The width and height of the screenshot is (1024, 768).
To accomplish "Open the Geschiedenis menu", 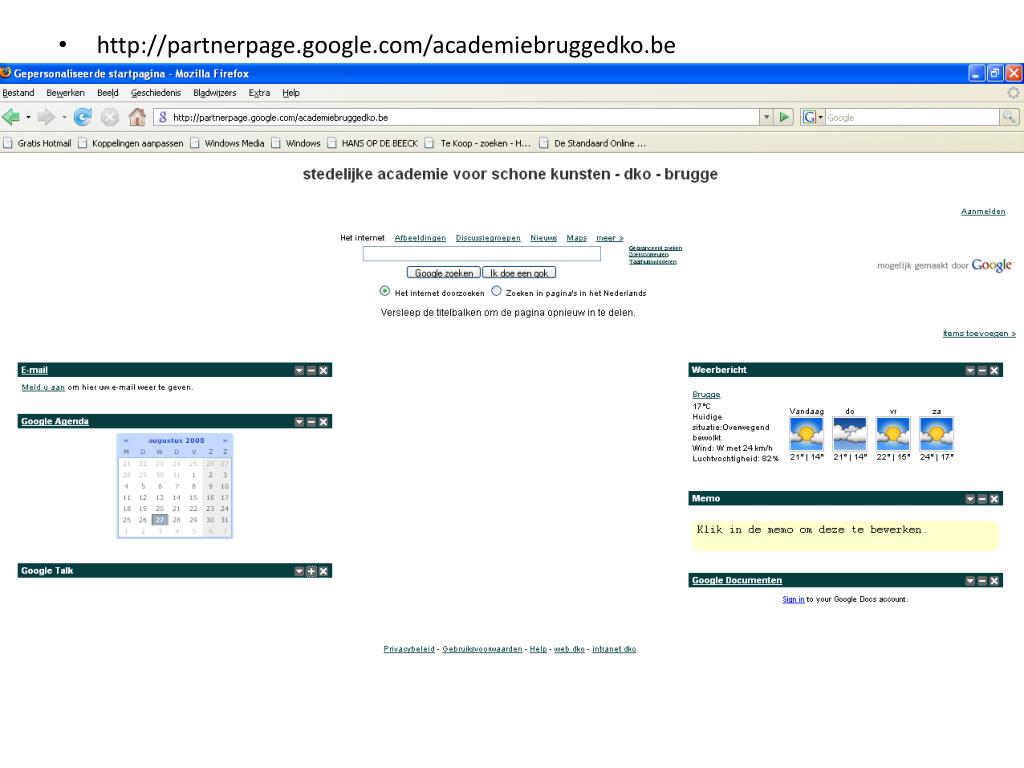I will click(x=155, y=93).
